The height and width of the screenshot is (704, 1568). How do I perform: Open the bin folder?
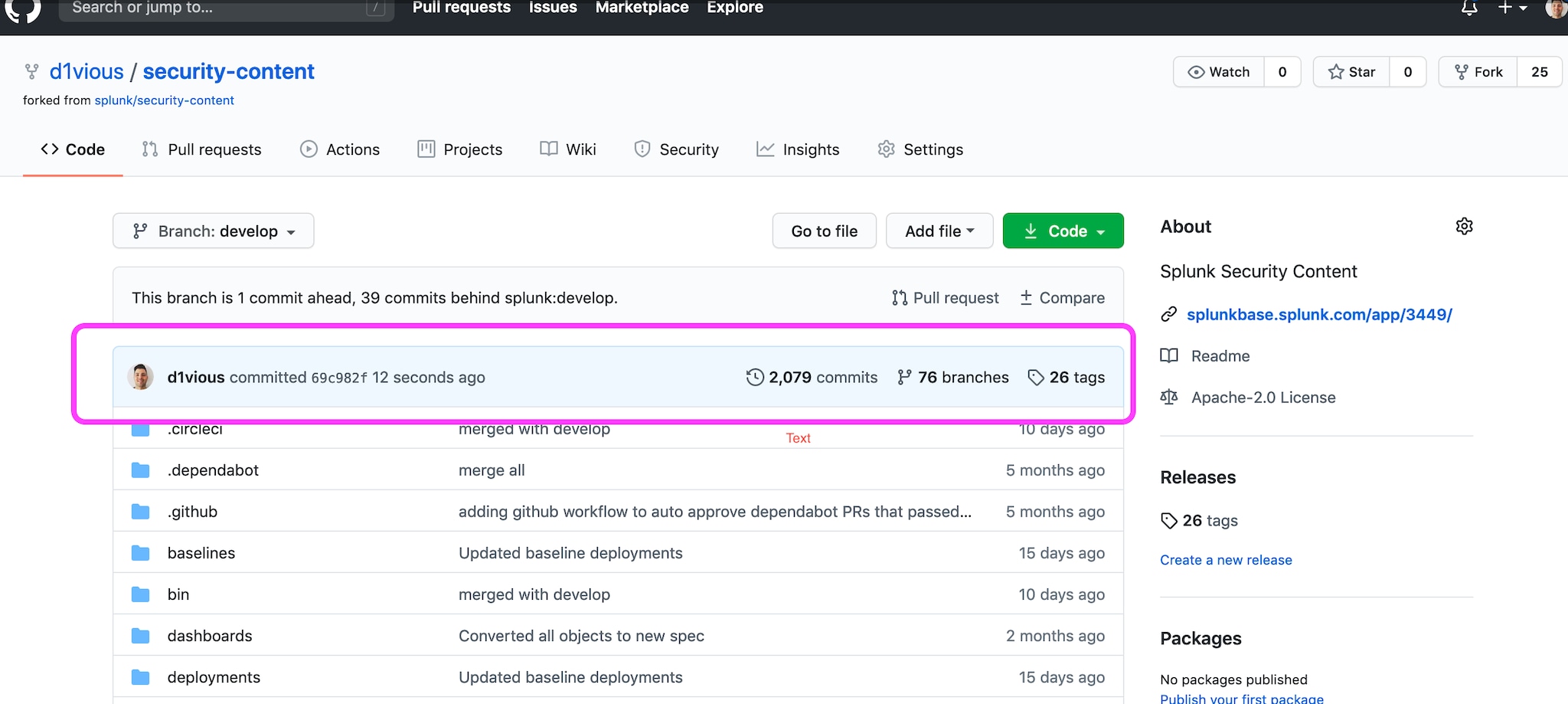pos(178,594)
